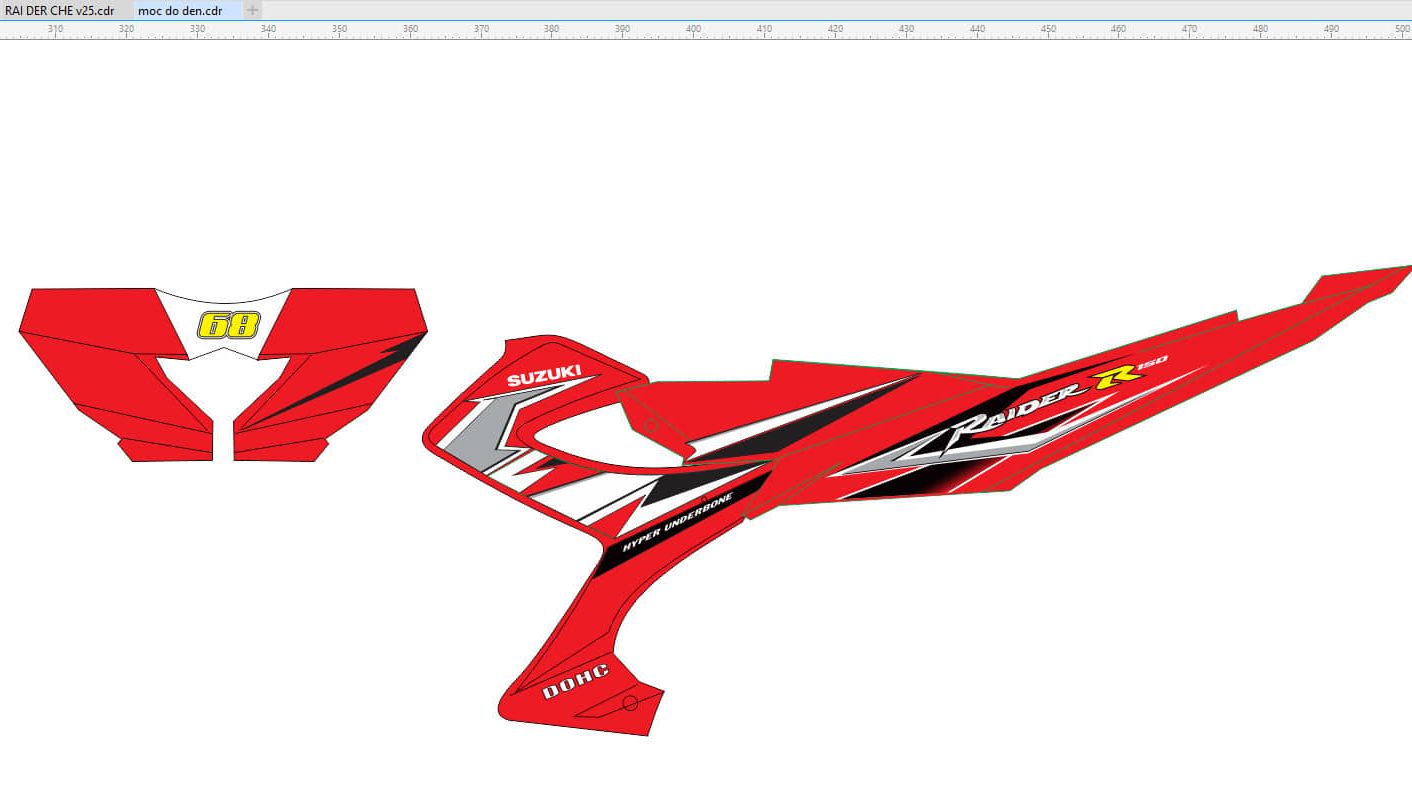
Task: Click the SUZUKI text on side panel
Action: coord(544,375)
